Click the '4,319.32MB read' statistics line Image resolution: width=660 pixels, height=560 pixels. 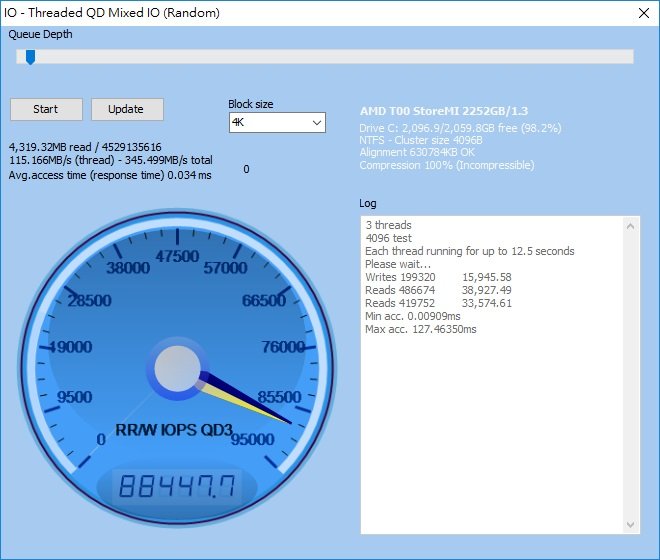click(x=85, y=147)
